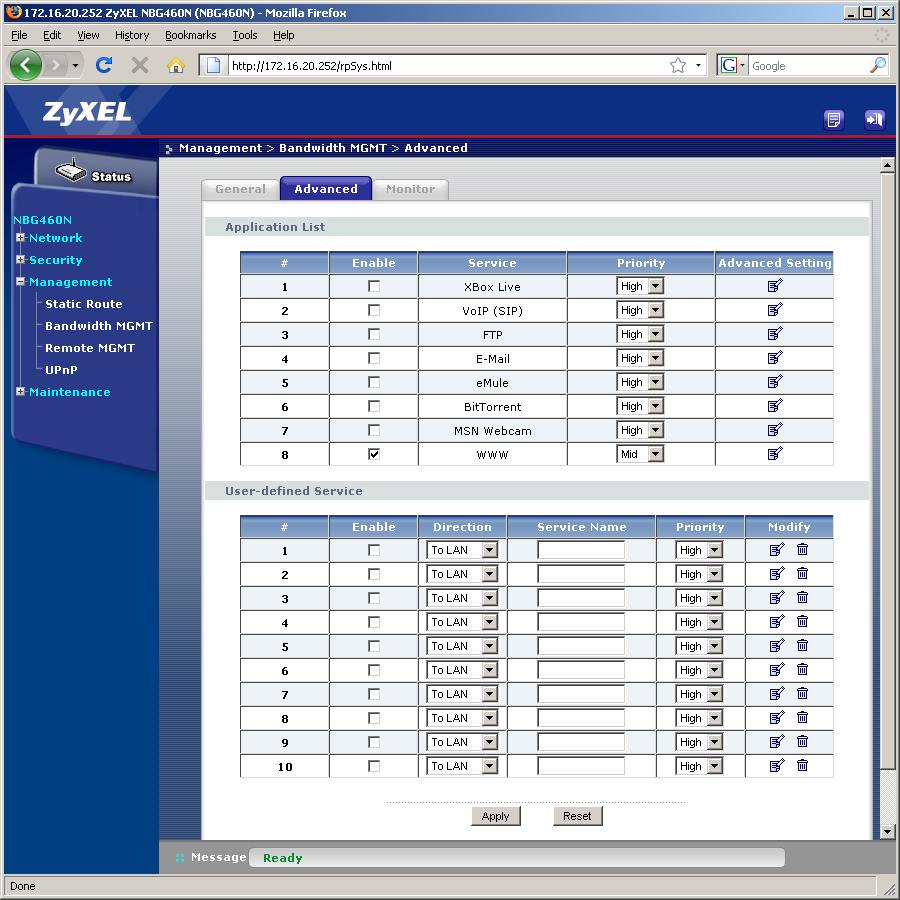Screen dimensions: 900x900
Task: Reload the page with Firefox refresh button
Action: click(x=104, y=65)
